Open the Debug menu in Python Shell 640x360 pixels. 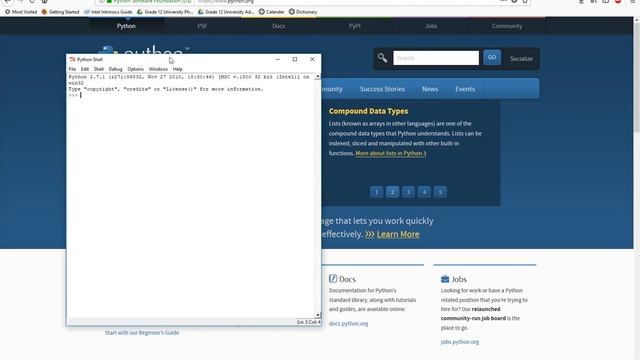click(x=116, y=69)
